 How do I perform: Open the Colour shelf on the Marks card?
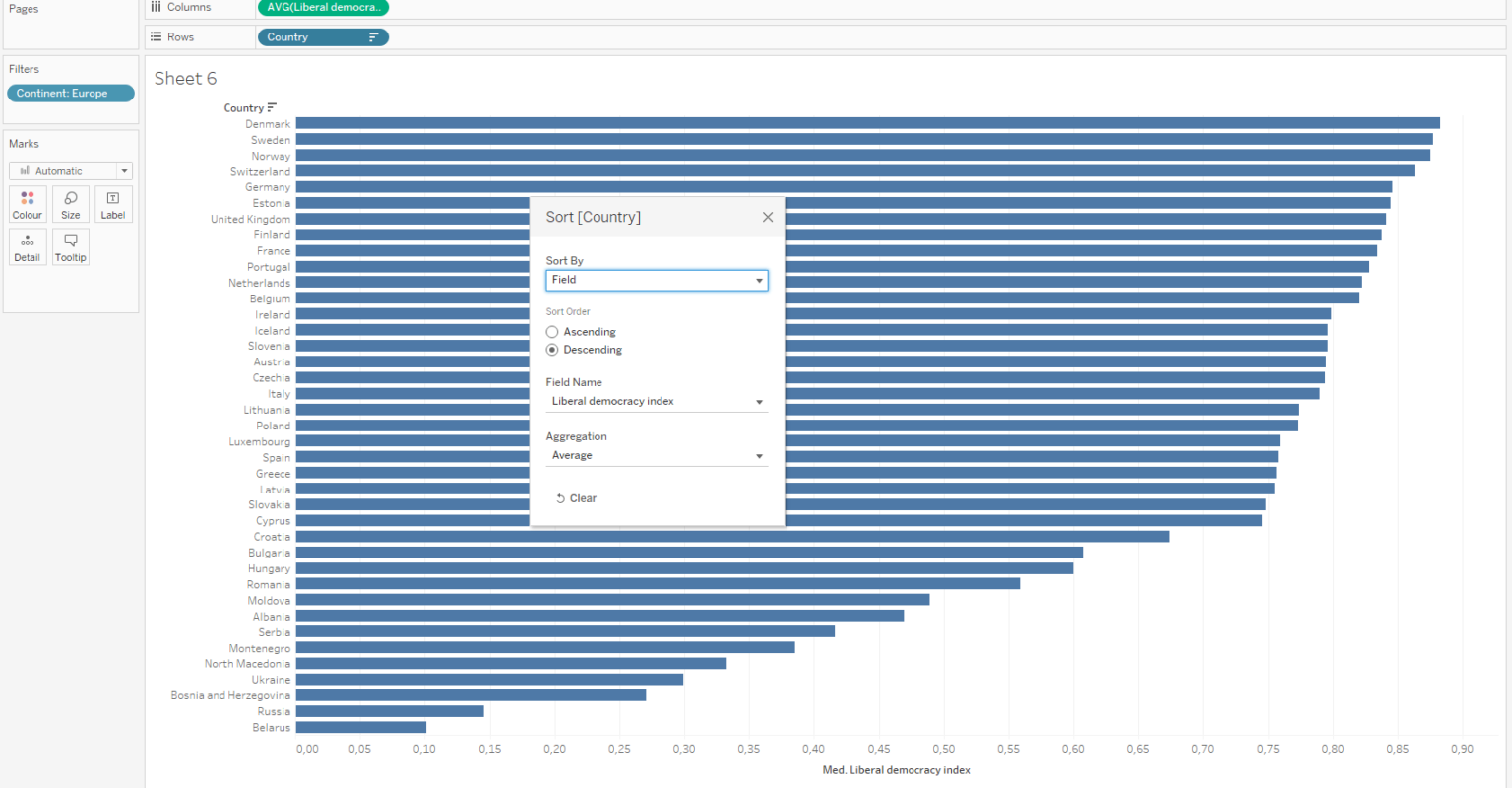27,204
